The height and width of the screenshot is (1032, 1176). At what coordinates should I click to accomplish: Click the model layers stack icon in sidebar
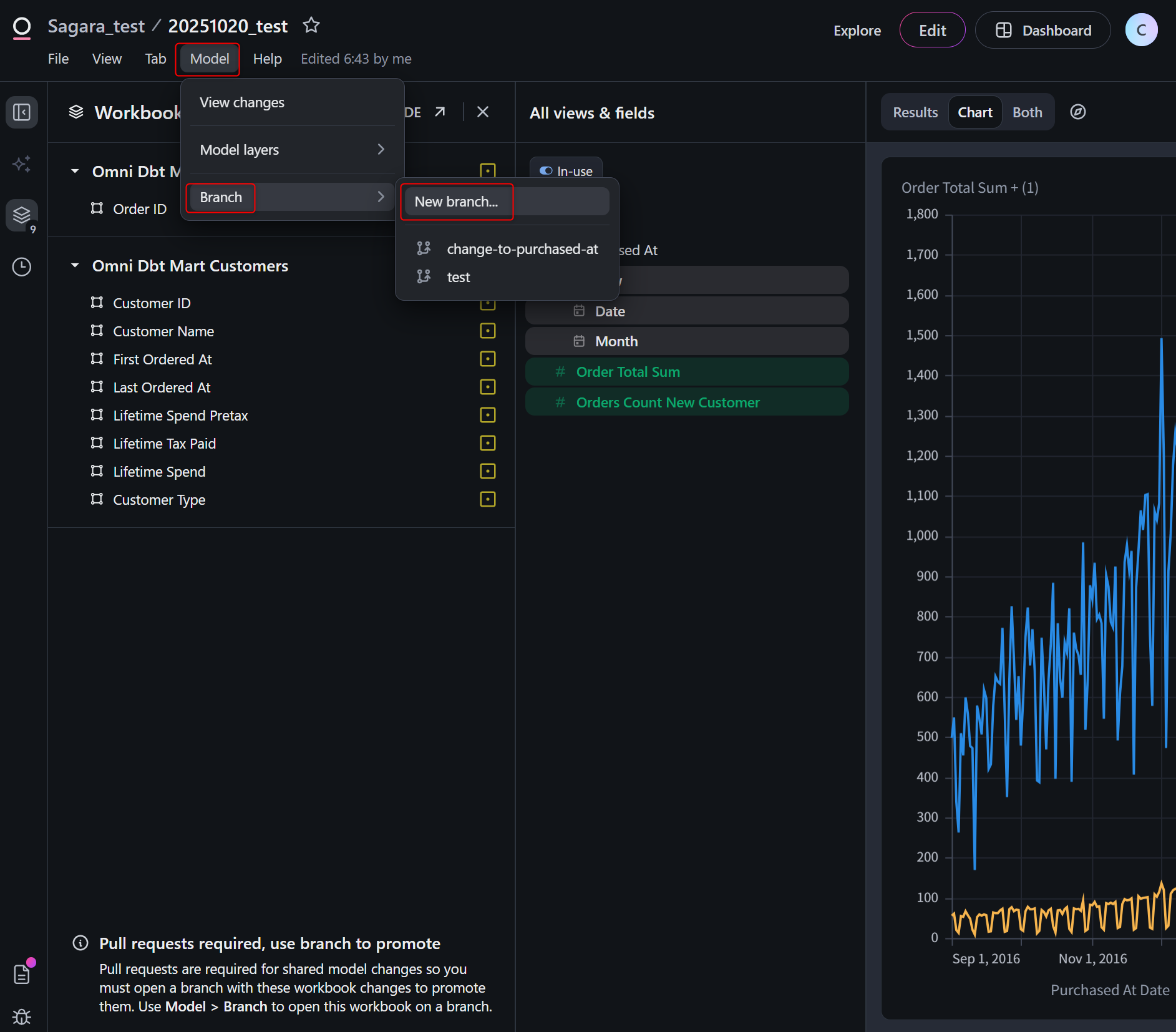coord(22,215)
